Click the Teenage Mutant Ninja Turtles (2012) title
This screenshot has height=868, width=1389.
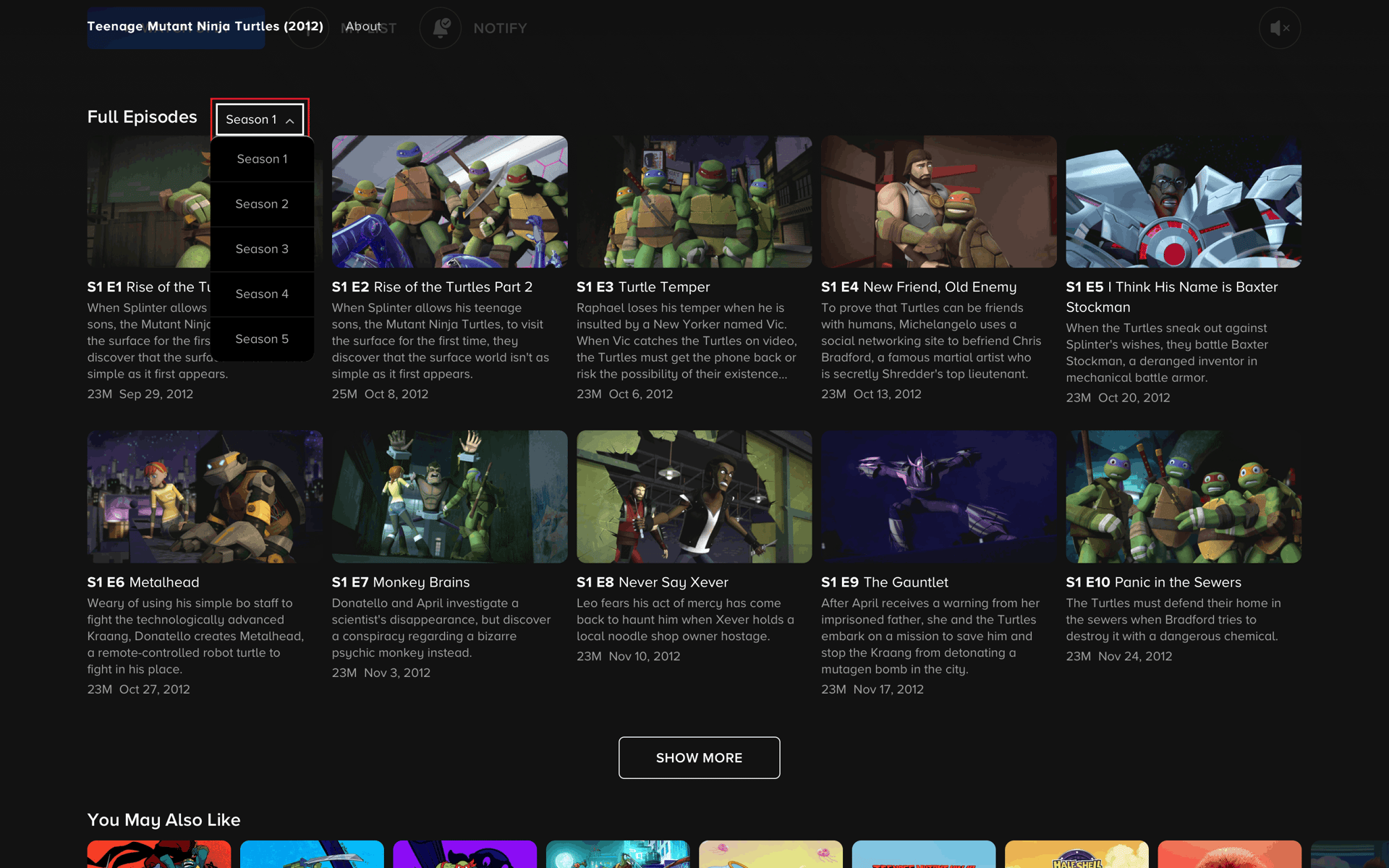[x=205, y=26]
